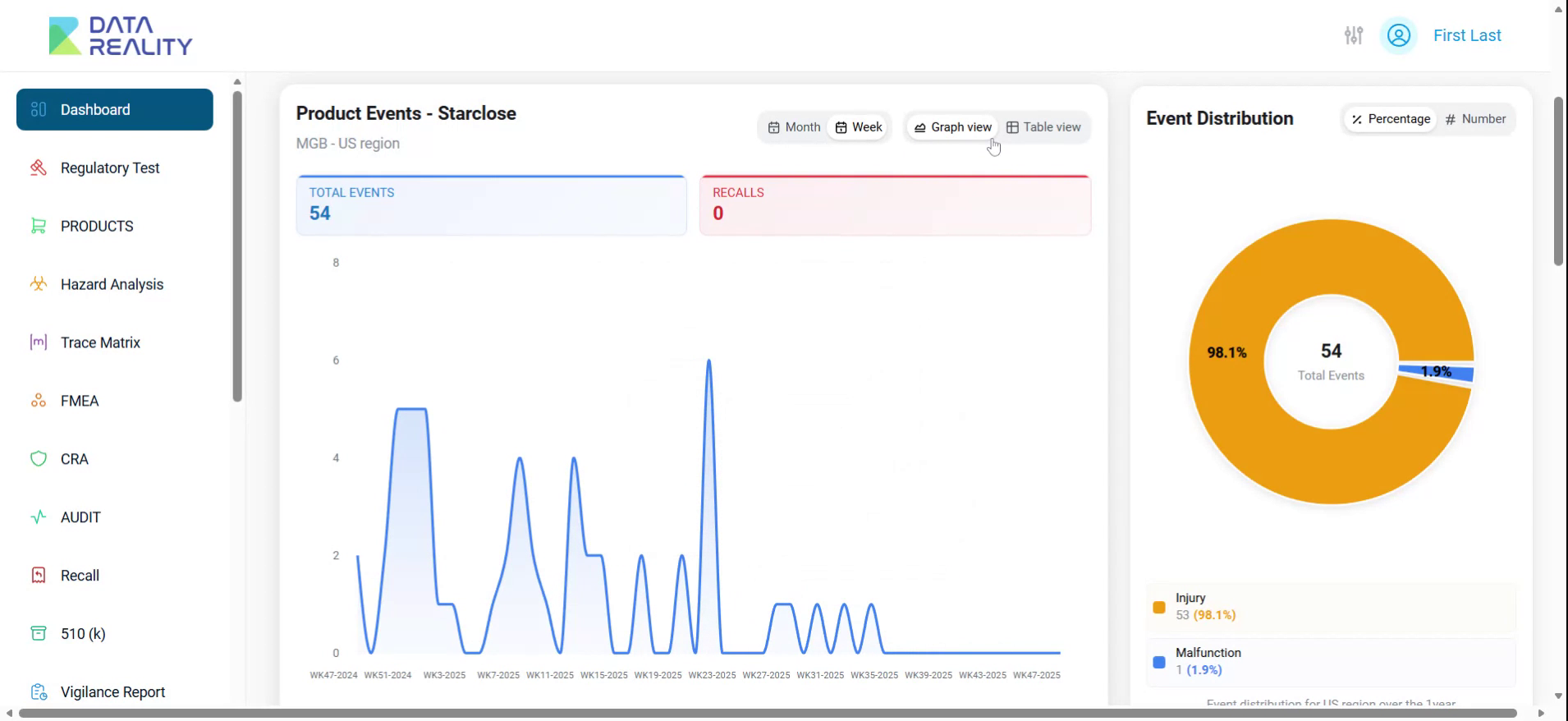This screenshot has height=721, width=1568.
Task: Switch chart to Week view
Action: 859,127
